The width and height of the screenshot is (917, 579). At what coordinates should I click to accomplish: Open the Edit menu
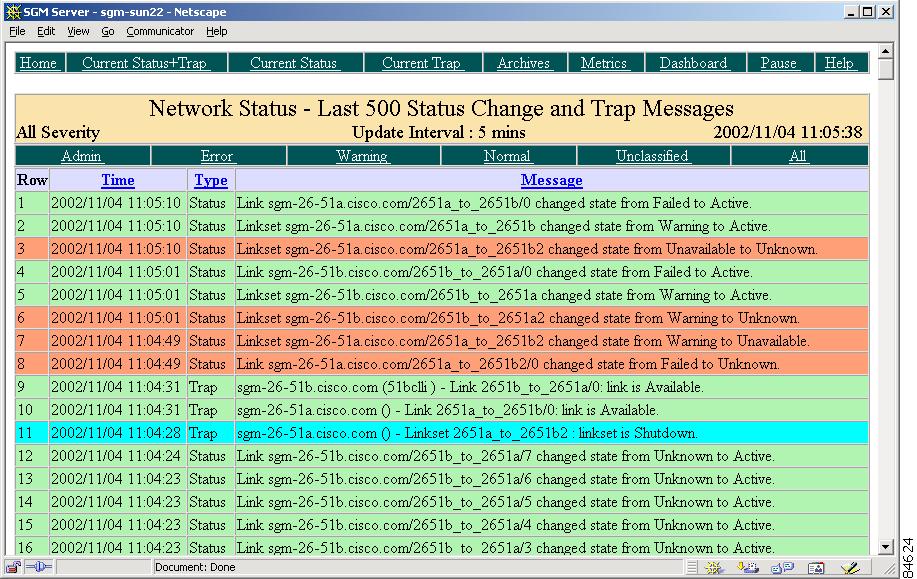pos(46,32)
